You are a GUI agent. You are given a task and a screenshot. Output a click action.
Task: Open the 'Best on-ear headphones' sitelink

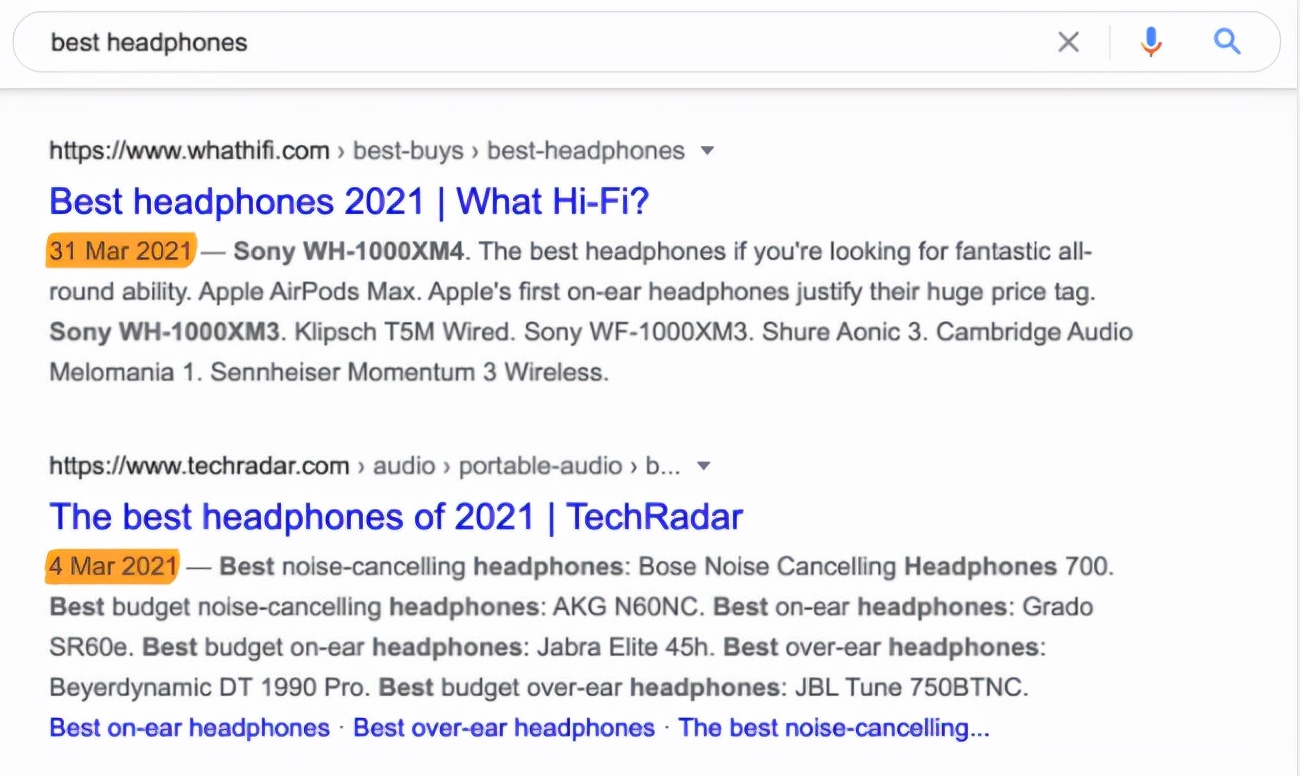click(x=189, y=728)
